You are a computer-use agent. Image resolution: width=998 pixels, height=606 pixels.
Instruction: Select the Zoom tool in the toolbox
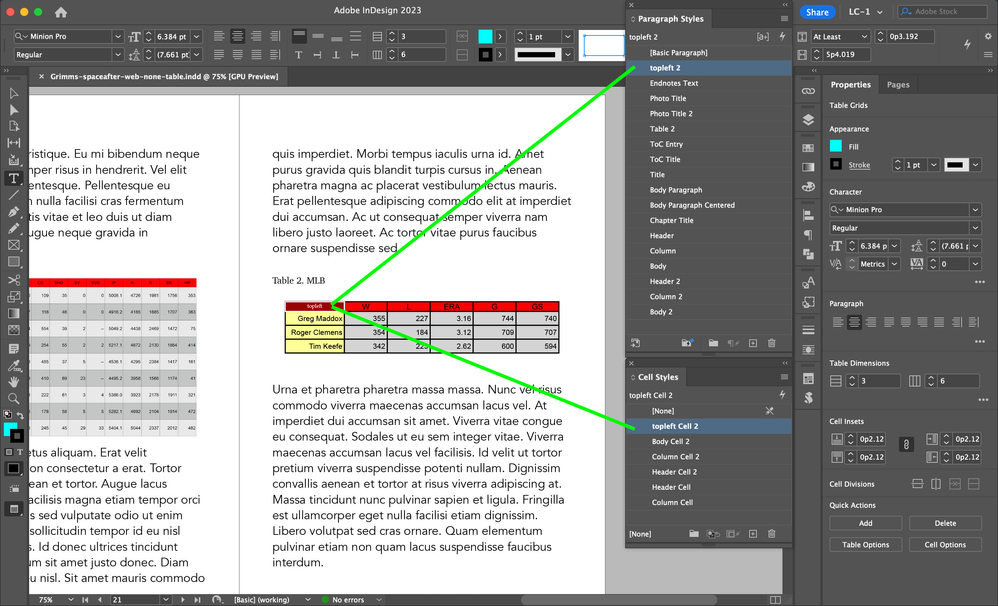pyautogui.click(x=14, y=398)
